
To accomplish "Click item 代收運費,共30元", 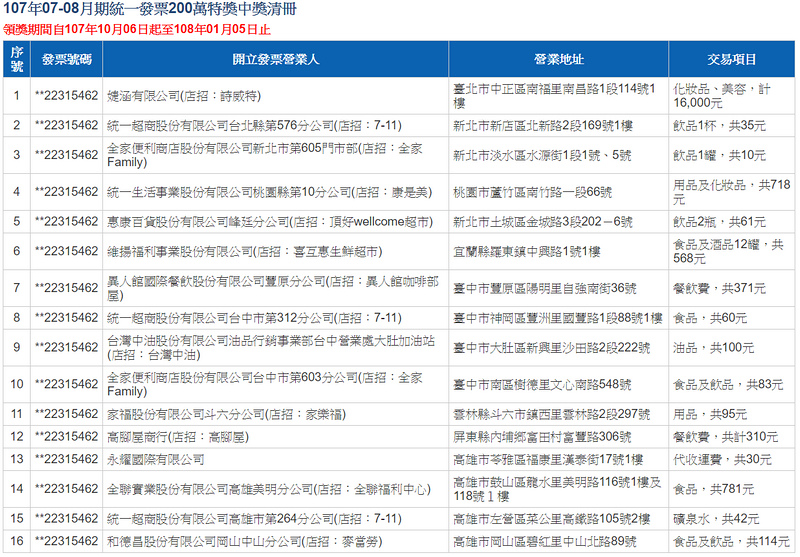I will coord(732,459).
